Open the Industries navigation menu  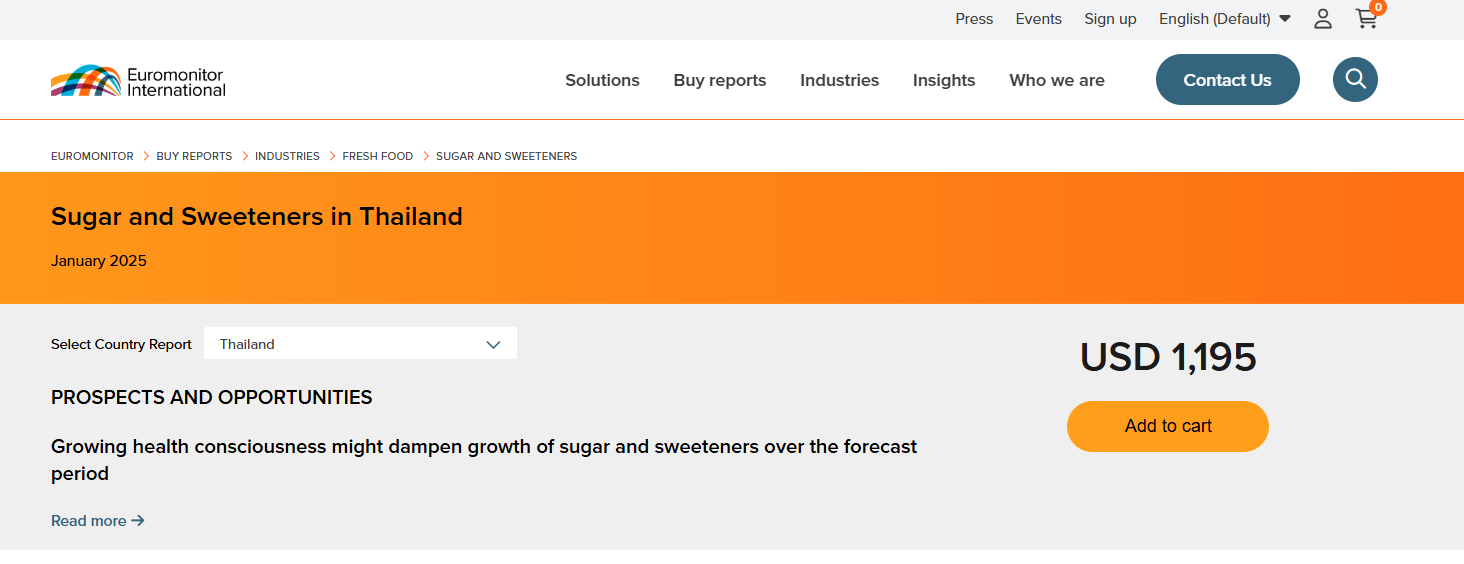[x=839, y=81]
